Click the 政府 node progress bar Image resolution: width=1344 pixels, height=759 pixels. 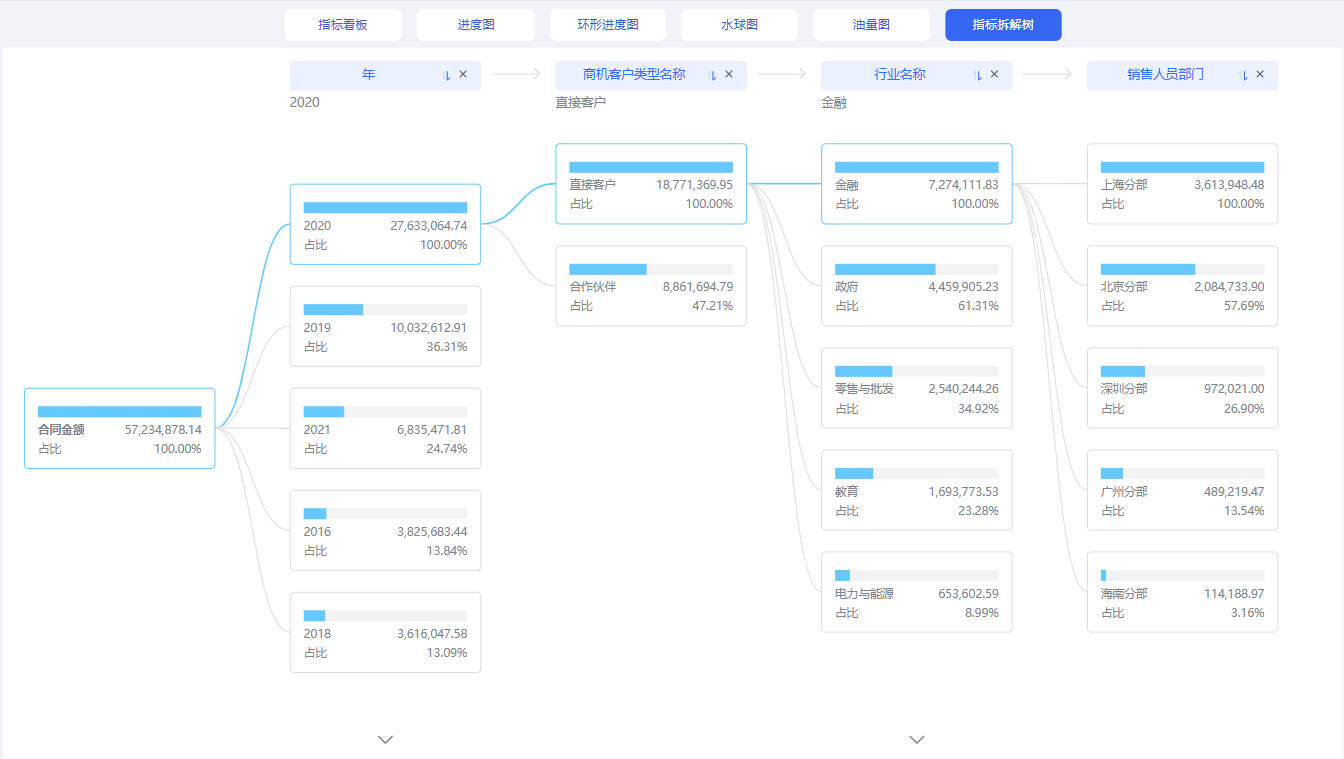pyautogui.click(x=917, y=269)
